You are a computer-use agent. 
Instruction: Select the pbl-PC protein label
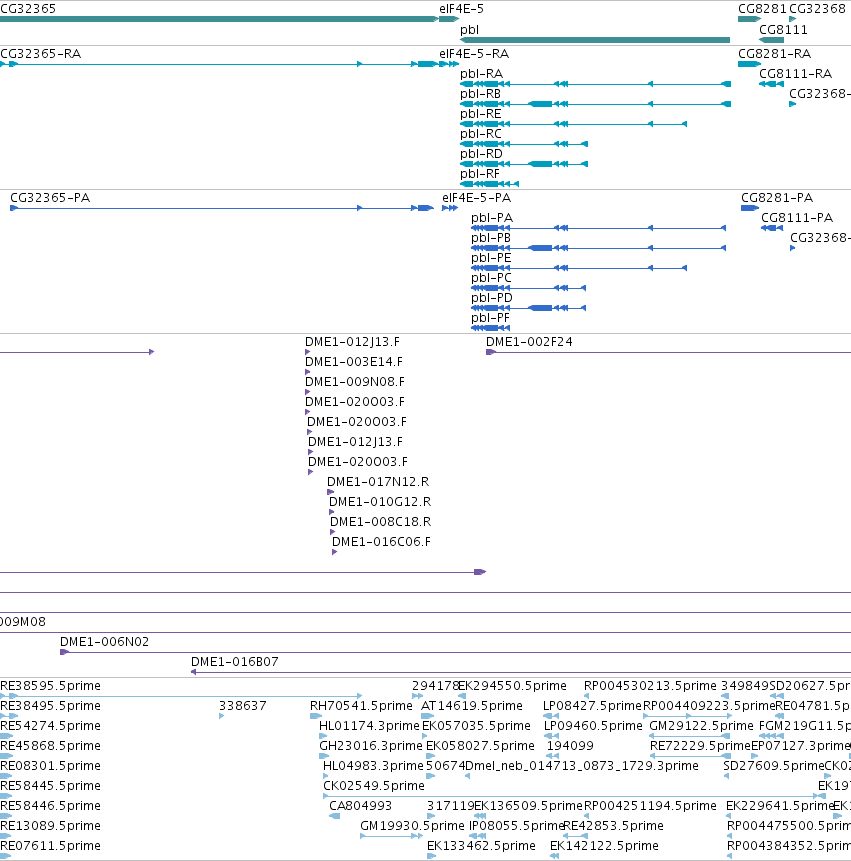click(491, 278)
